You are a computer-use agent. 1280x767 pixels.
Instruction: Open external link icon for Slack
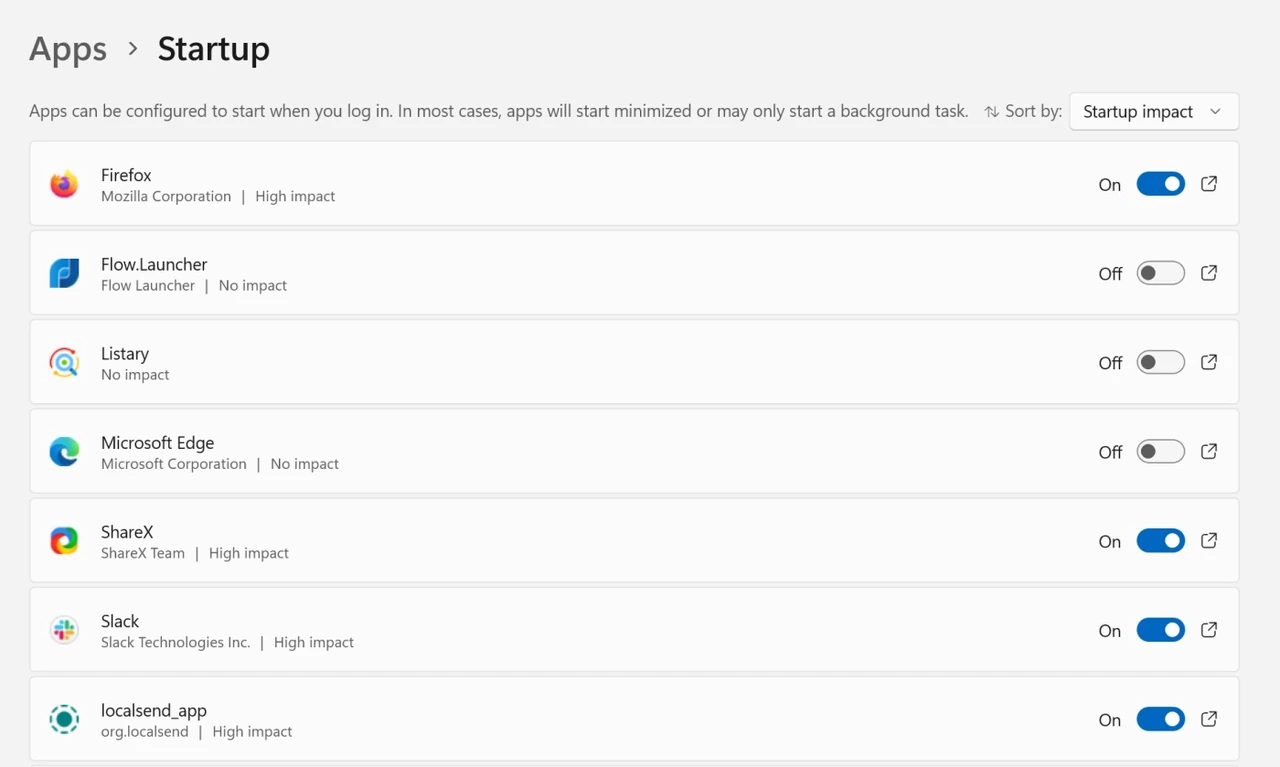(x=1209, y=630)
